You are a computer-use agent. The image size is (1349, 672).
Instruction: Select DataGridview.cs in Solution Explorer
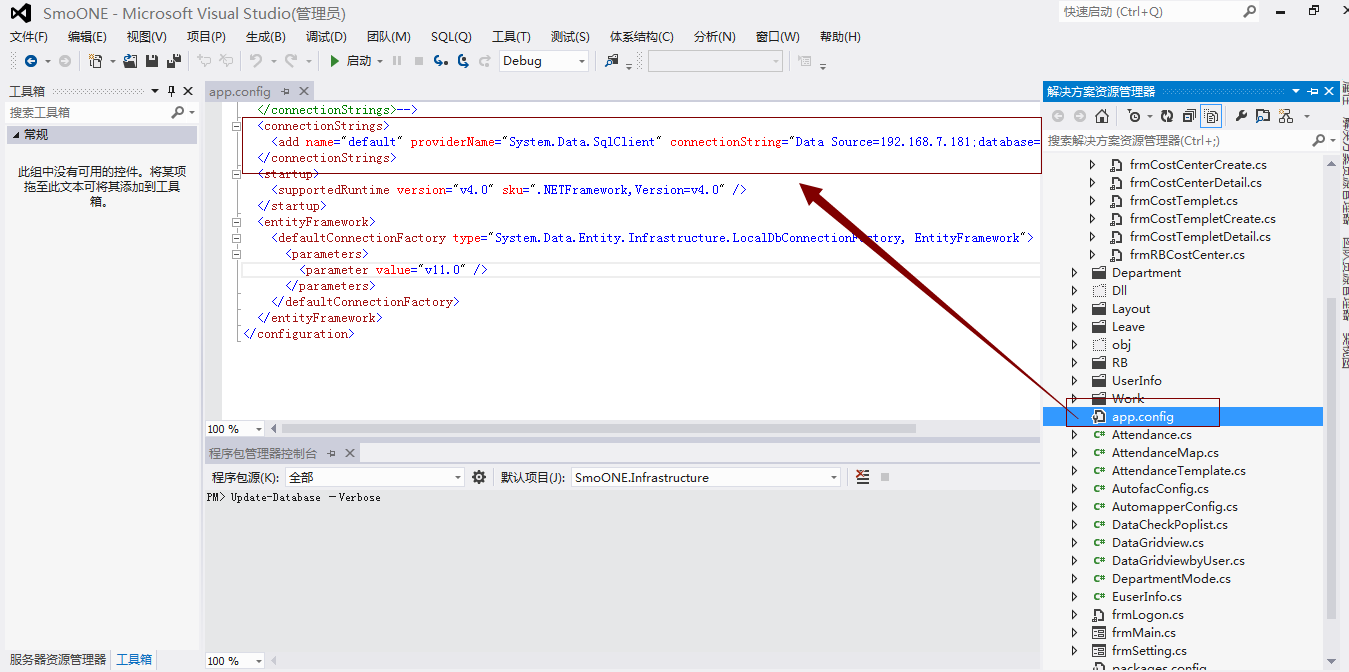pyautogui.click(x=1158, y=543)
